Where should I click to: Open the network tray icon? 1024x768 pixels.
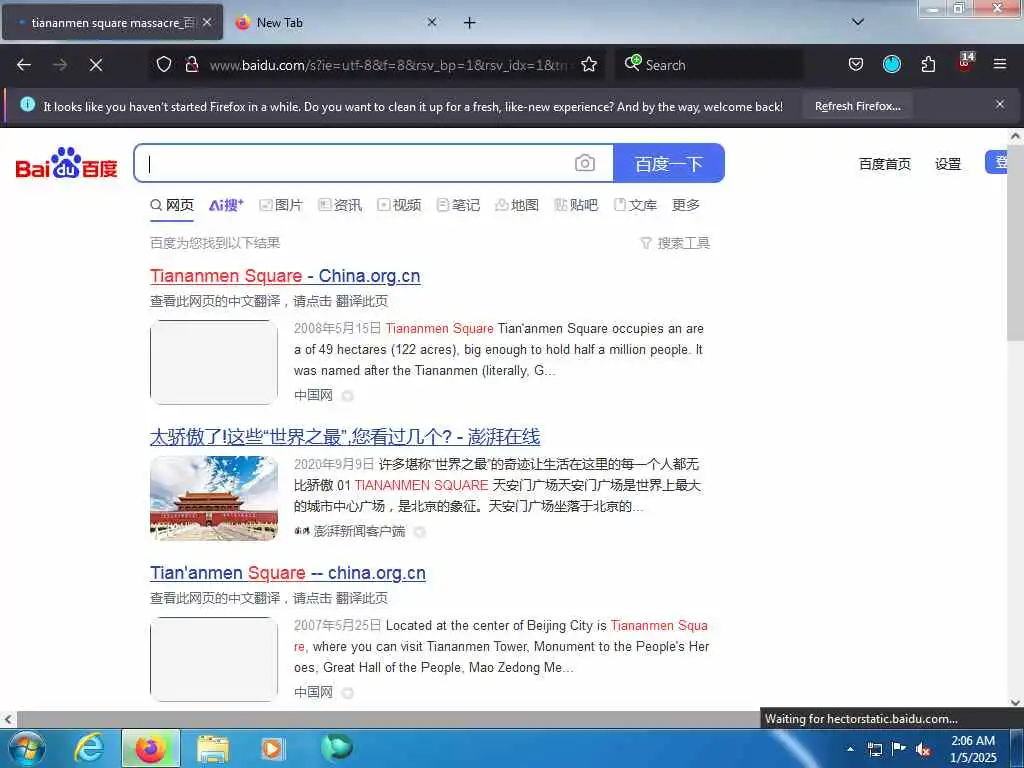[x=875, y=749]
